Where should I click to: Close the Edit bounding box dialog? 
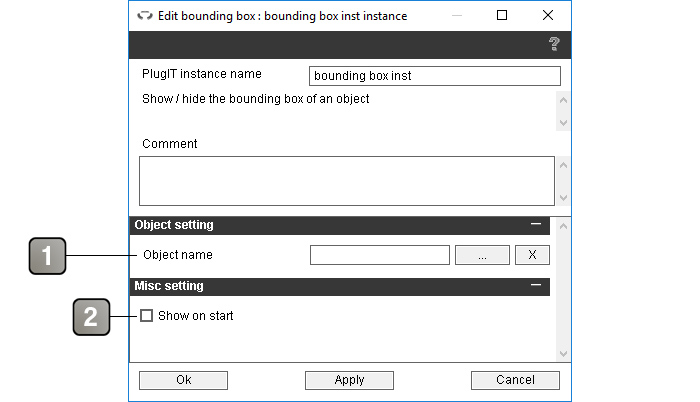548,15
